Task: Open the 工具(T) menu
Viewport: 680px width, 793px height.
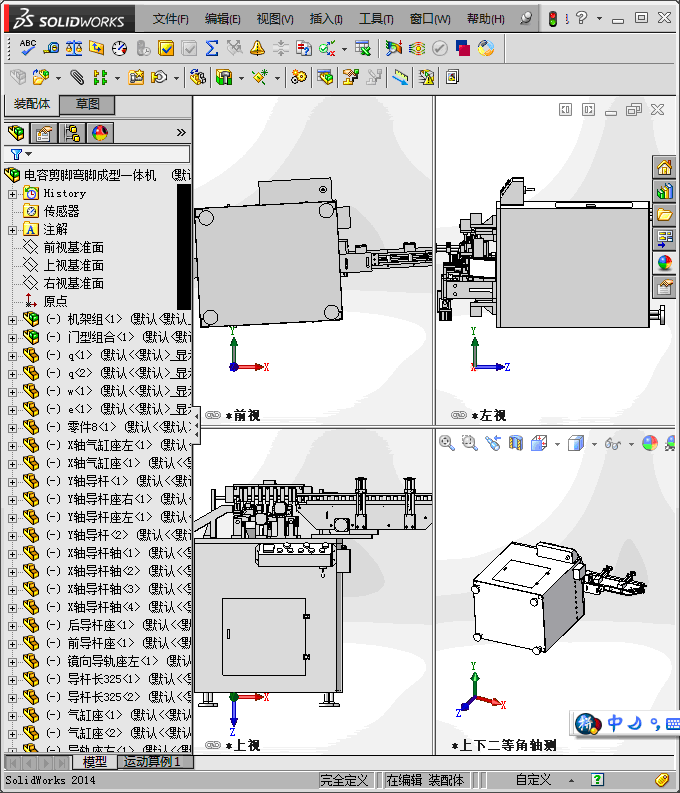Action: click(376, 19)
